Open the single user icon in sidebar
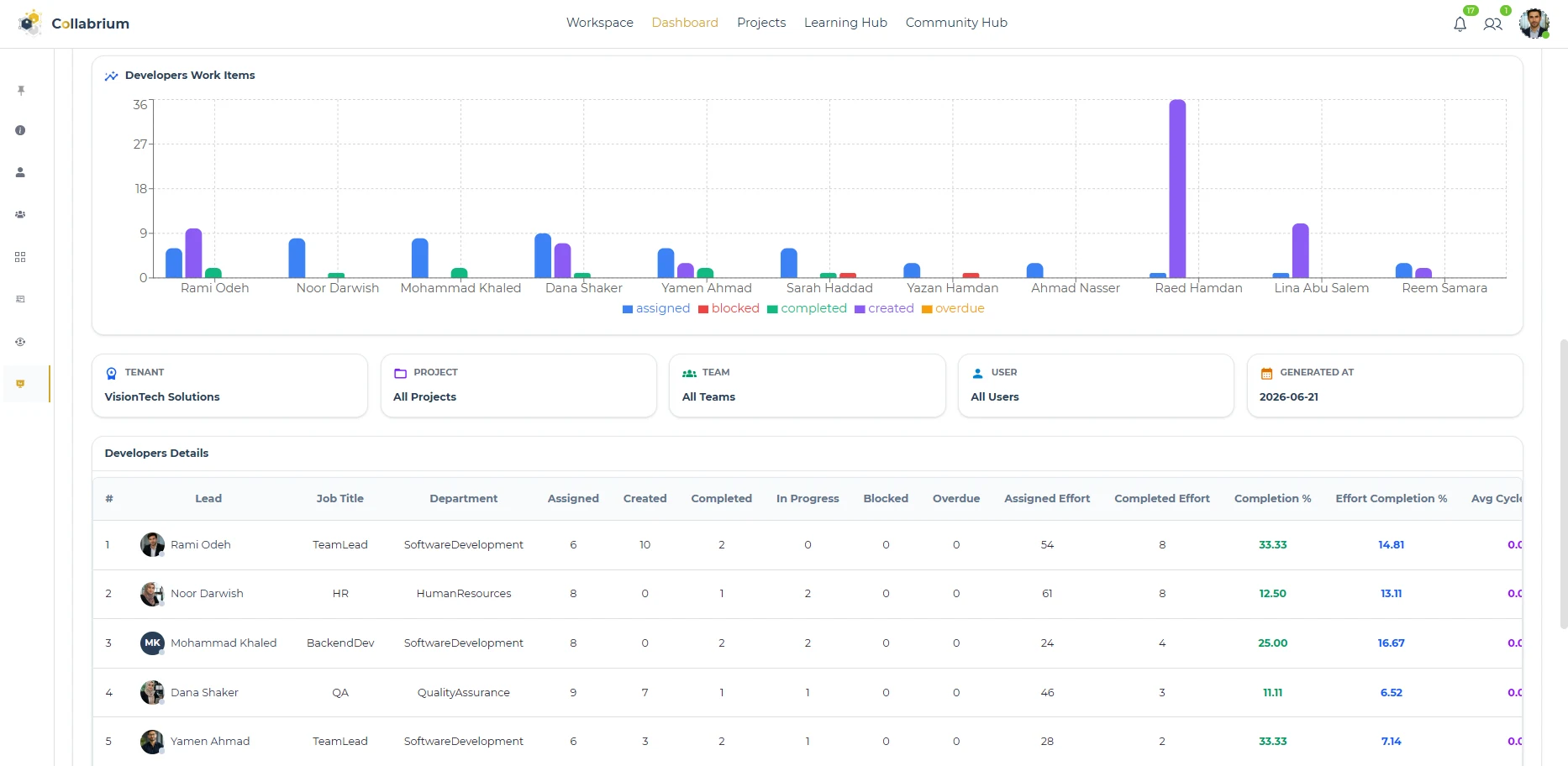This screenshot has height=766, width=1568. click(x=20, y=172)
